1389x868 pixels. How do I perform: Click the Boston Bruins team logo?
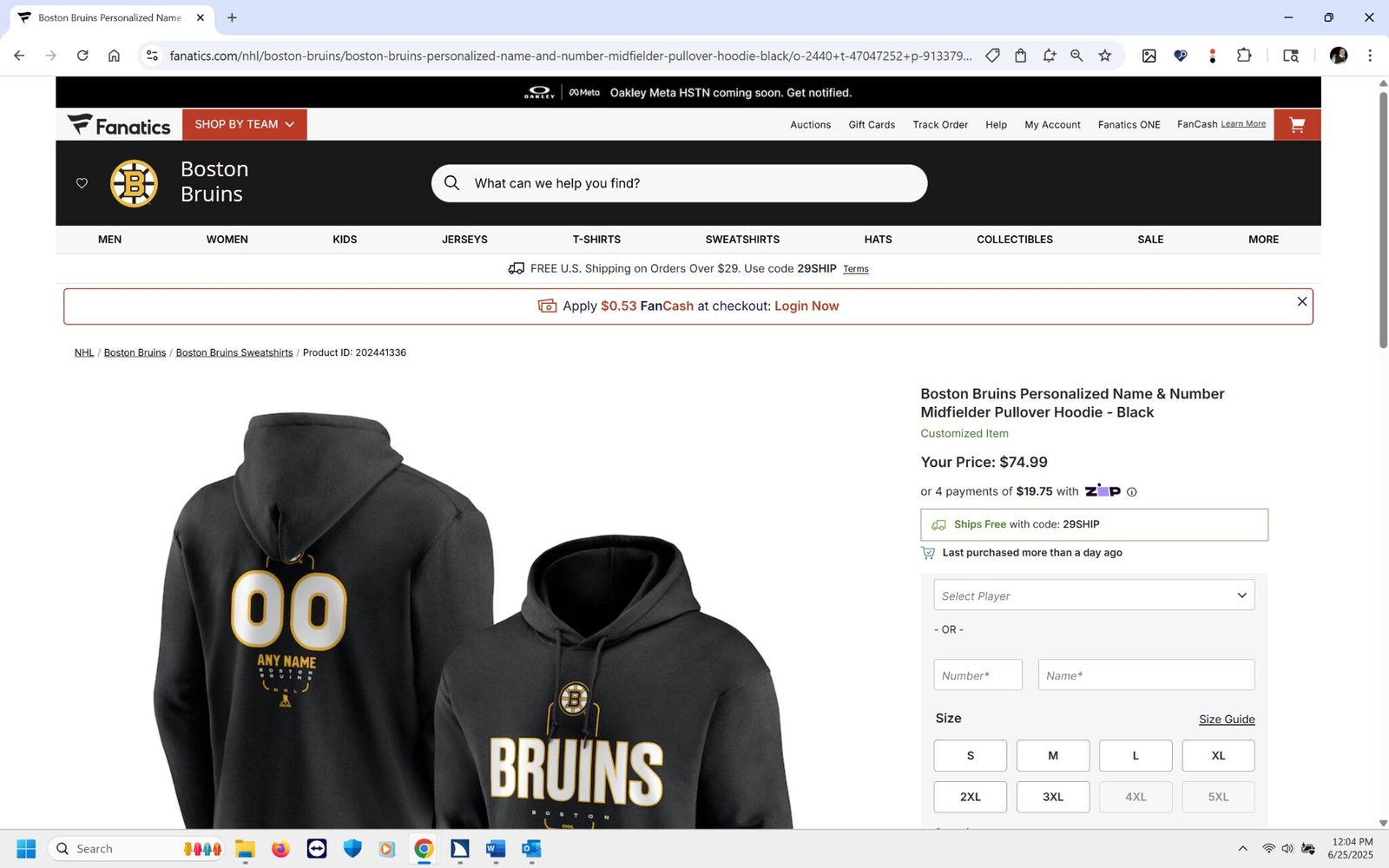click(x=134, y=183)
